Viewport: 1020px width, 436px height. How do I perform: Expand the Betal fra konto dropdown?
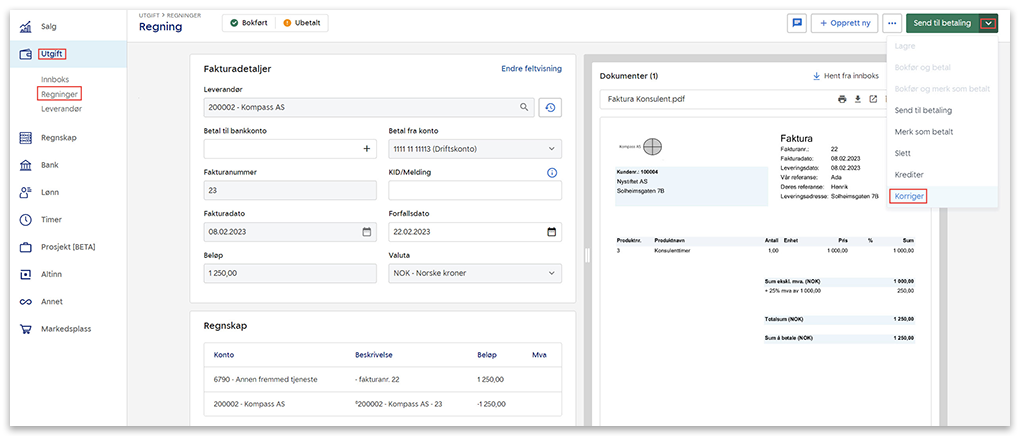pyautogui.click(x=551, y=149)
